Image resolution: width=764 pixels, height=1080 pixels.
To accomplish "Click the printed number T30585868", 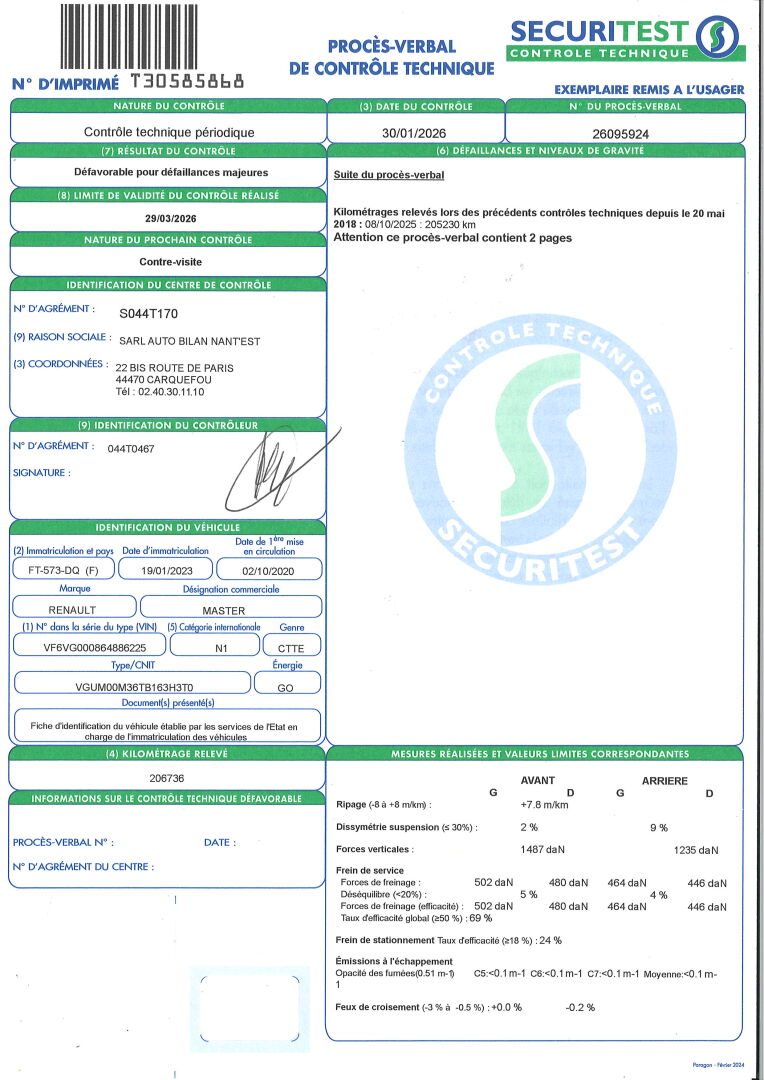I will (187, 82).
